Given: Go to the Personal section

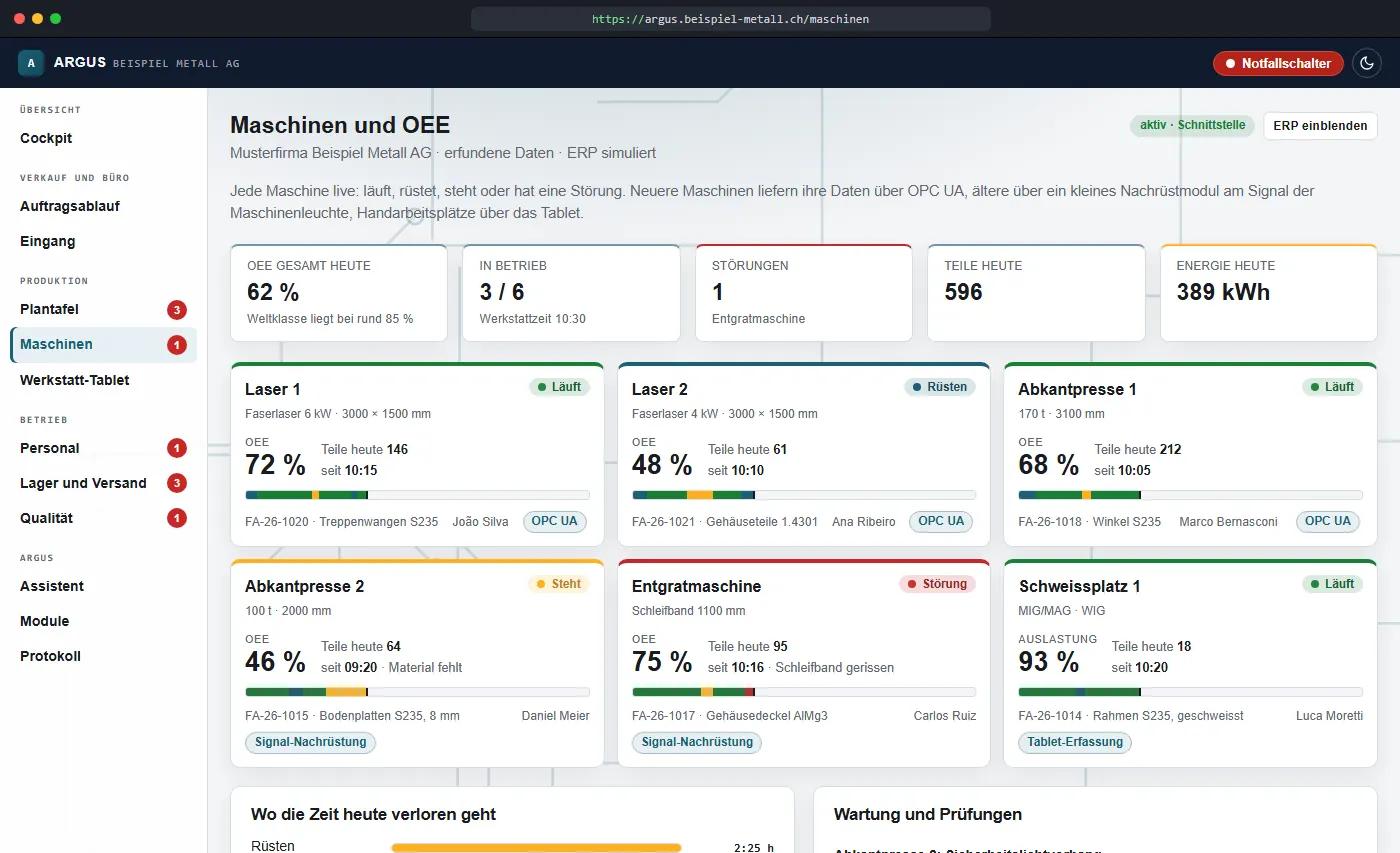Looking at the screenshot, I should [x=103, y=448].
